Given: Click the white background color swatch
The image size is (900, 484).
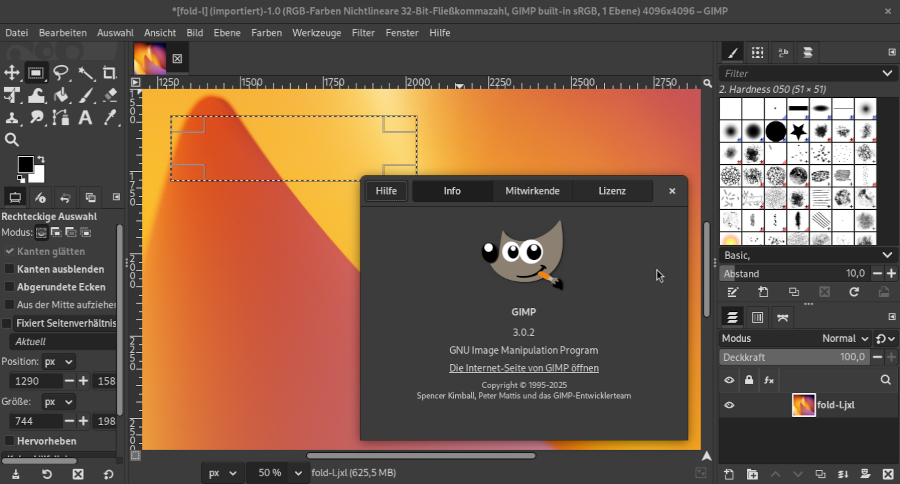Looking at the screenshot, I should point(38,175).
